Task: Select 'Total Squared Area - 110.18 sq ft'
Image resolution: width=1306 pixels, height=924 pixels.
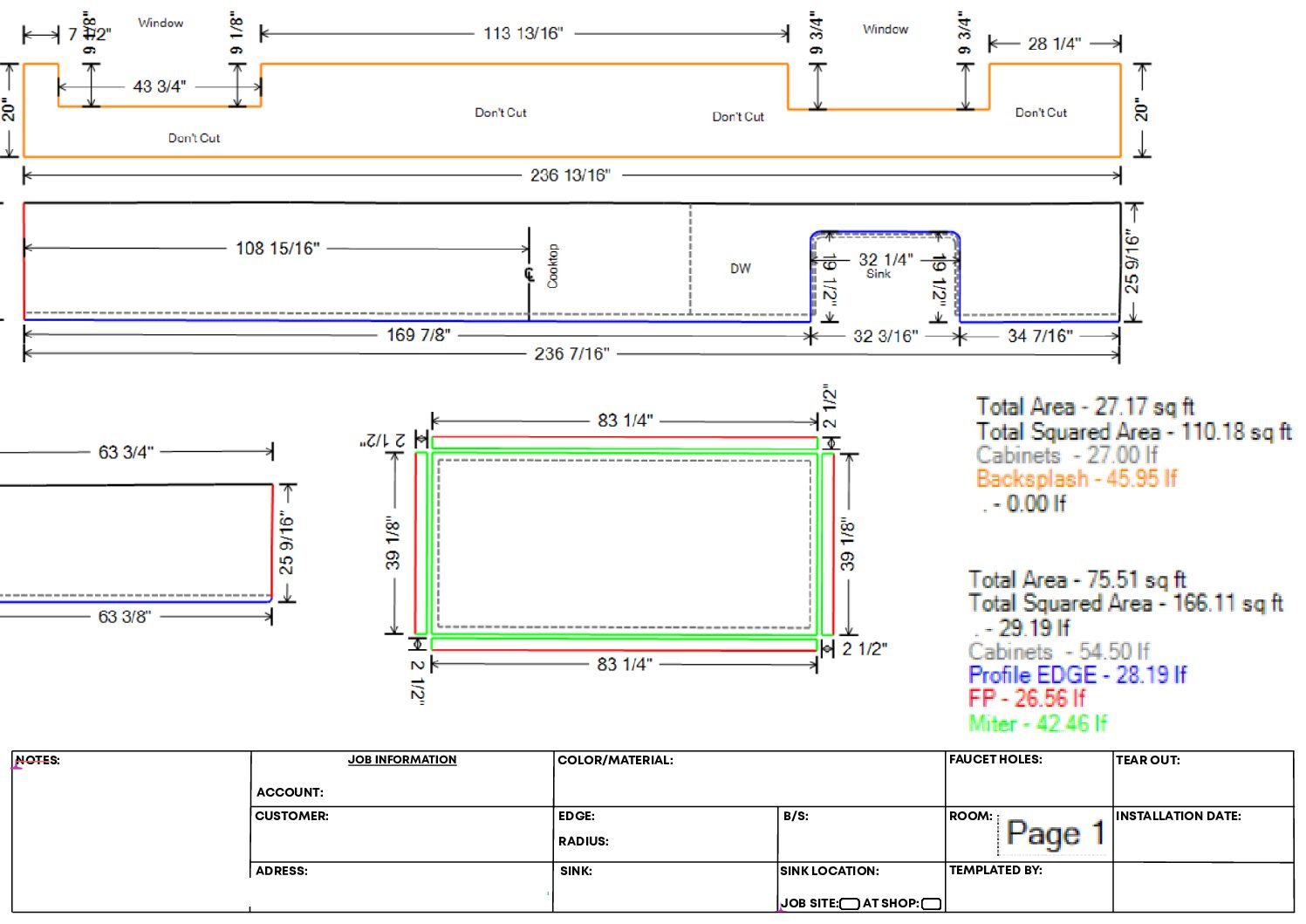Action: click(x=1134, y=431)
